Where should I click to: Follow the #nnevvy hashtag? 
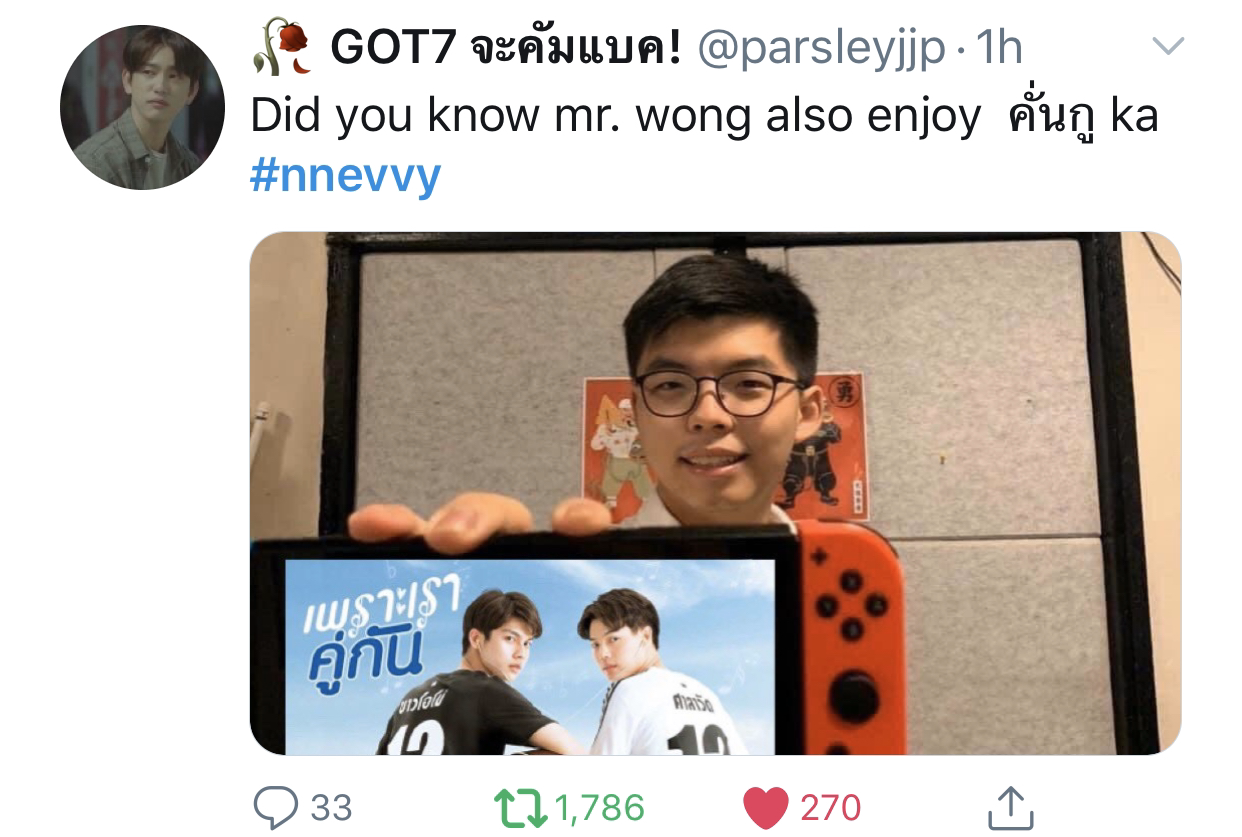coord(345,177)
